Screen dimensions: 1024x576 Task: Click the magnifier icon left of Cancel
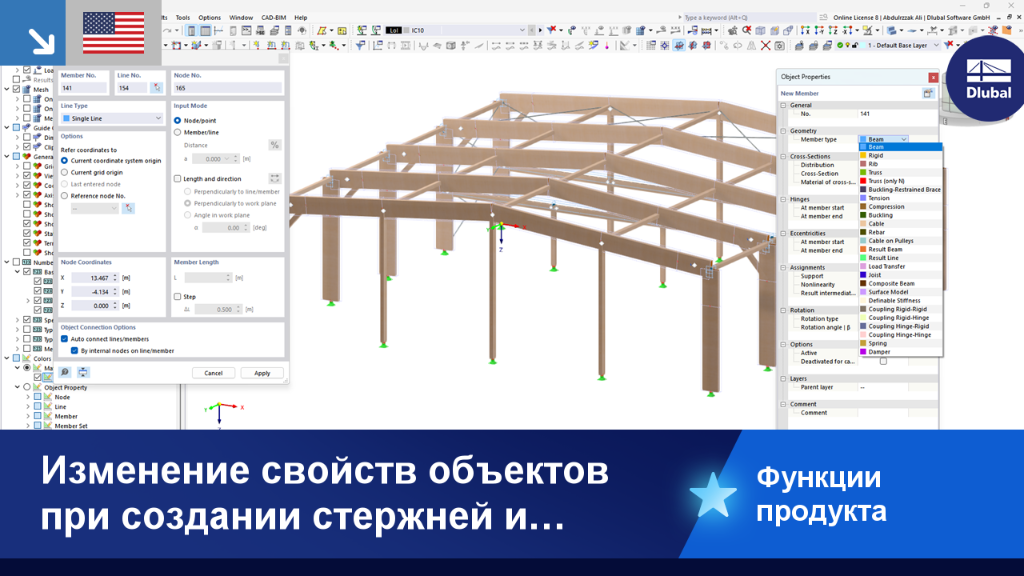click(x=65, y=372)
